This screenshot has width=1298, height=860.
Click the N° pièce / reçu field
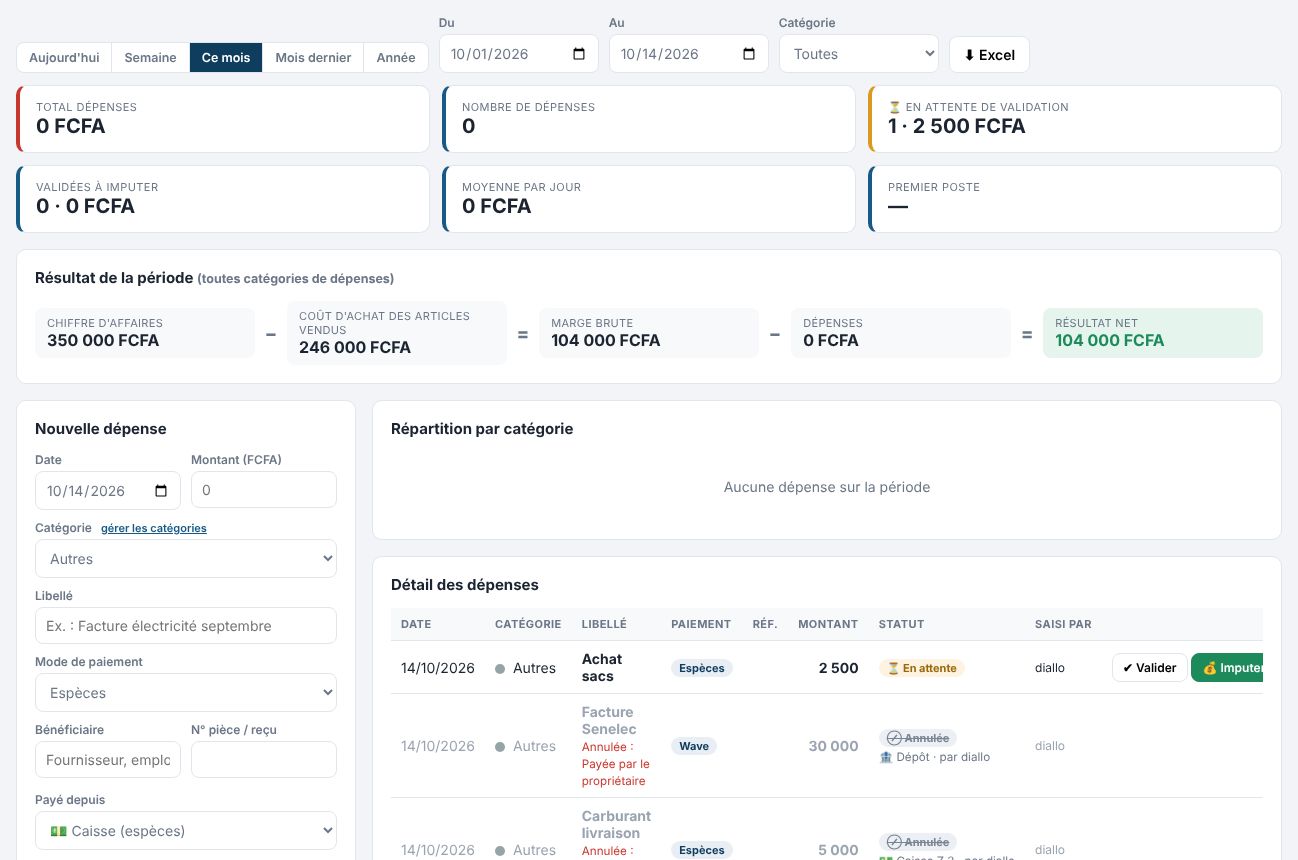click(x=264, y=760)
